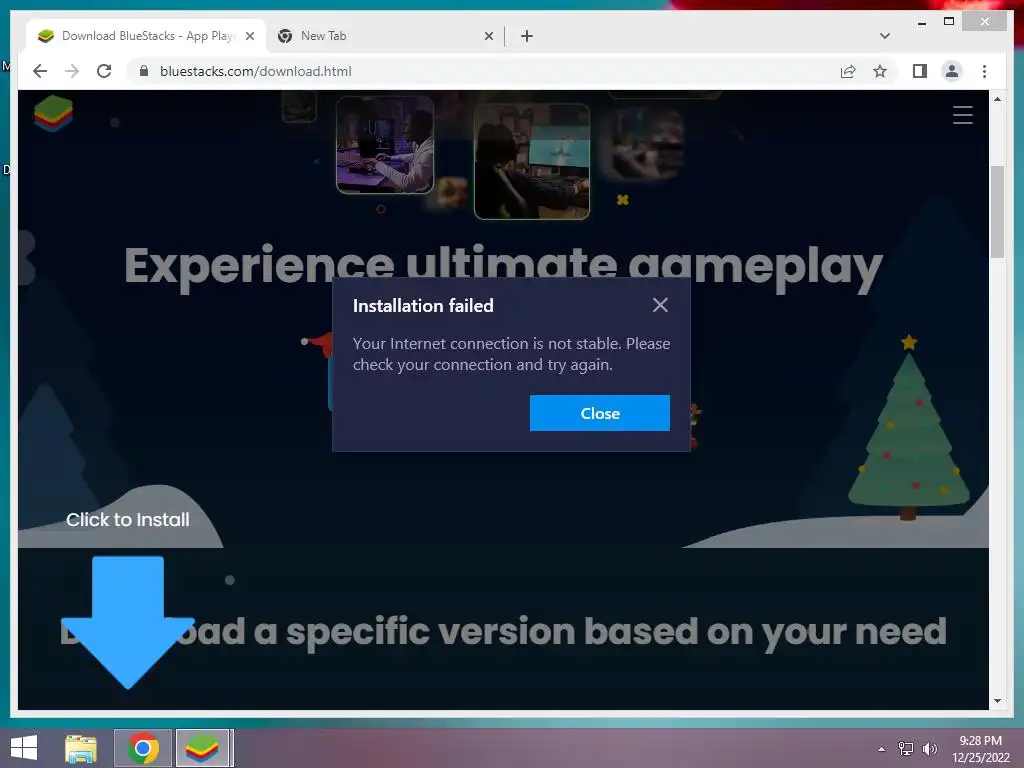
Task: Click the BlueStacks logo on page
Action: 53,112
